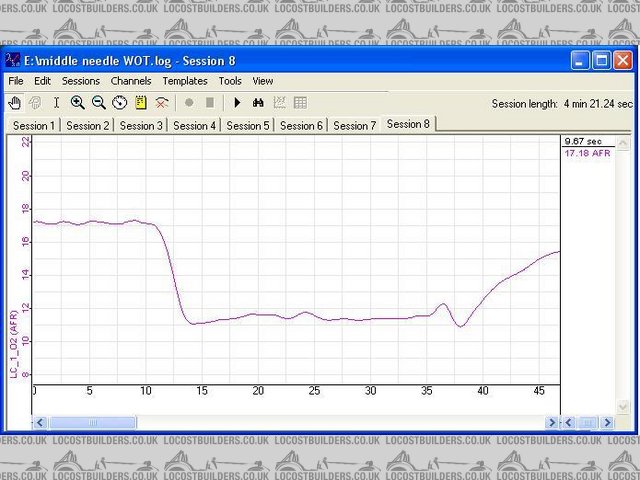
Task: Open the Sessions menu
Action: point(81,81)
